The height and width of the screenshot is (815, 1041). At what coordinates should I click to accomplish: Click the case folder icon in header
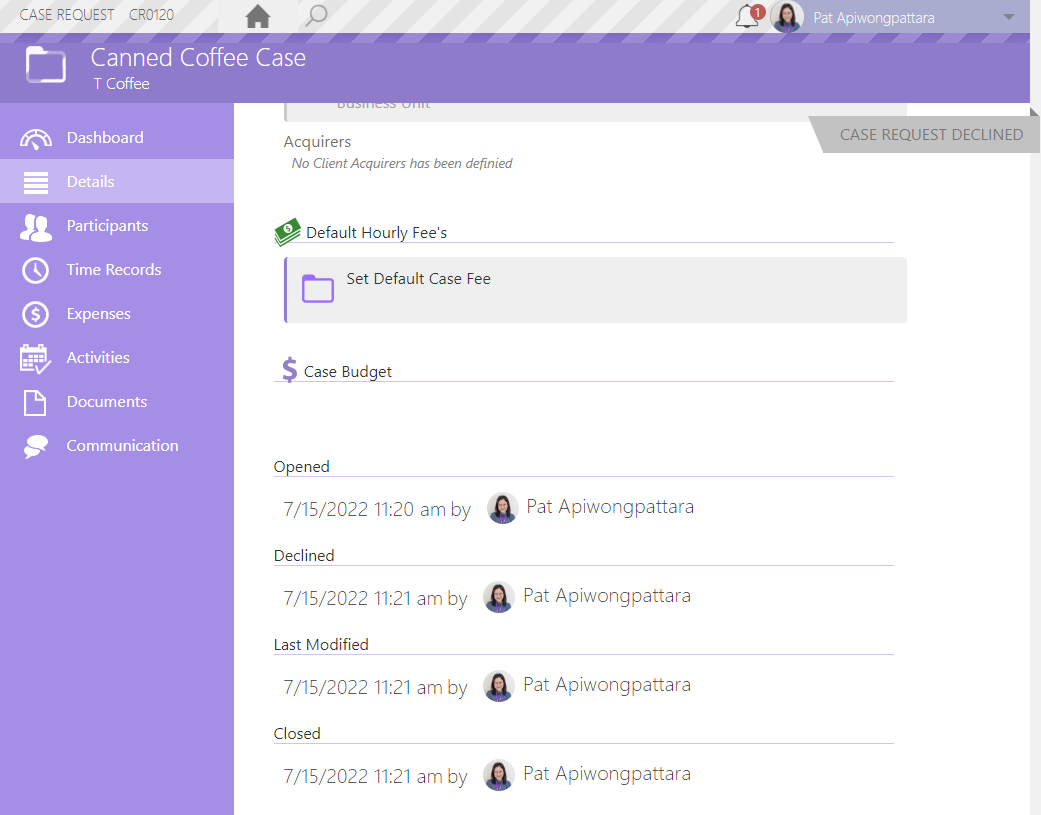(46, 65)
